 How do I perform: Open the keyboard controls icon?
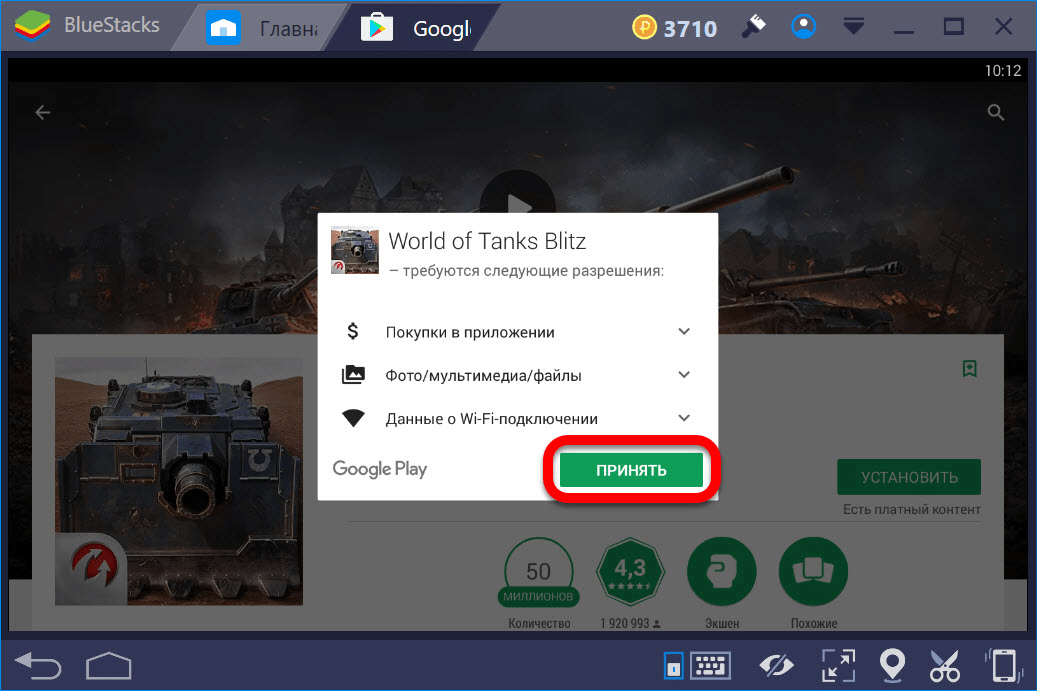click(710, 665)
